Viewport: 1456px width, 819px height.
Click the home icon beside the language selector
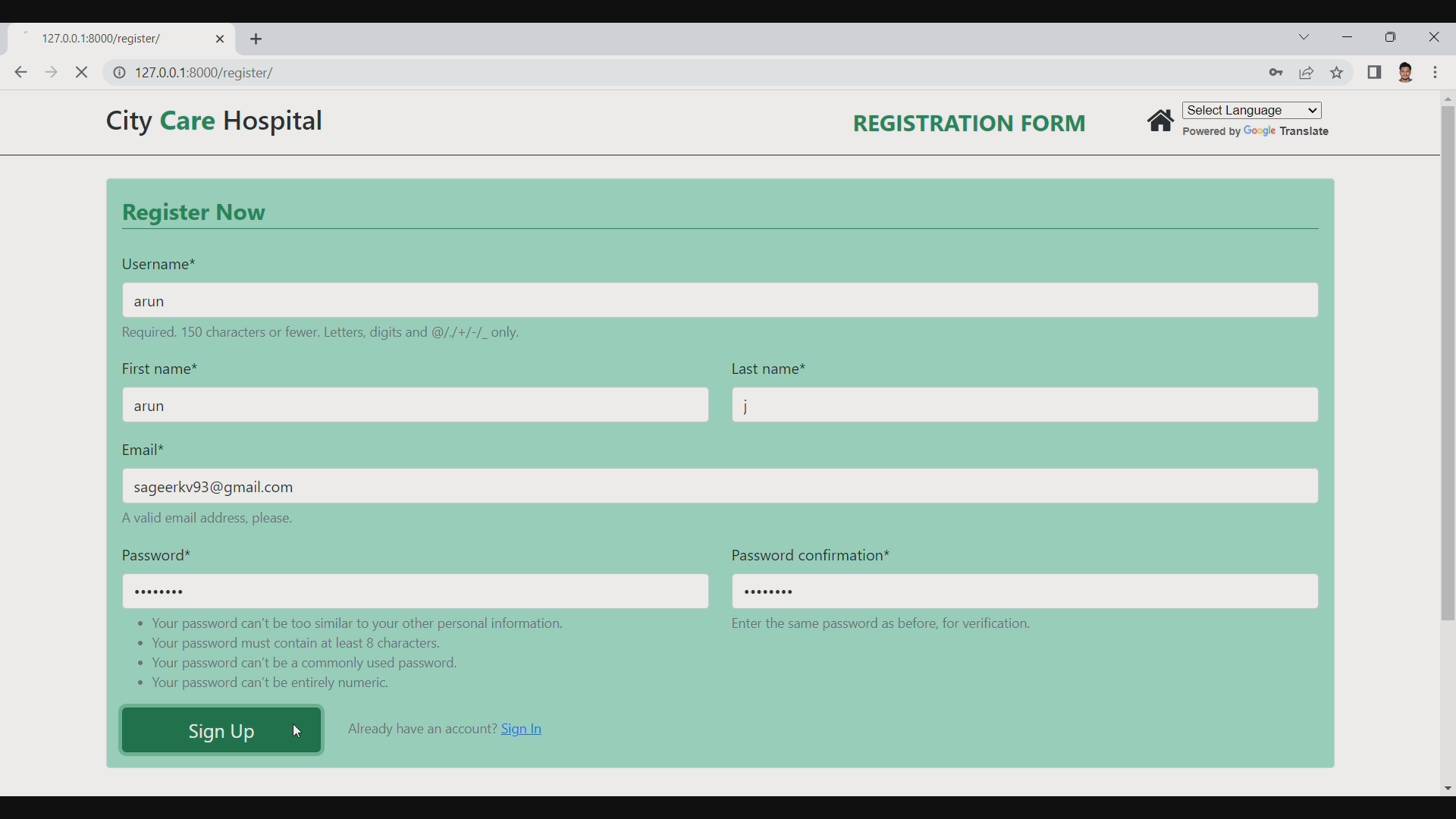[x=1161, y=121]
